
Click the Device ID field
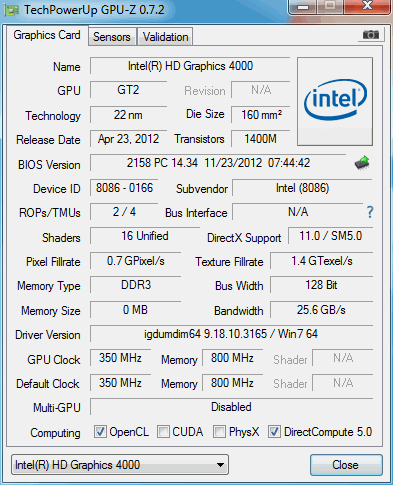click(124, 188)
